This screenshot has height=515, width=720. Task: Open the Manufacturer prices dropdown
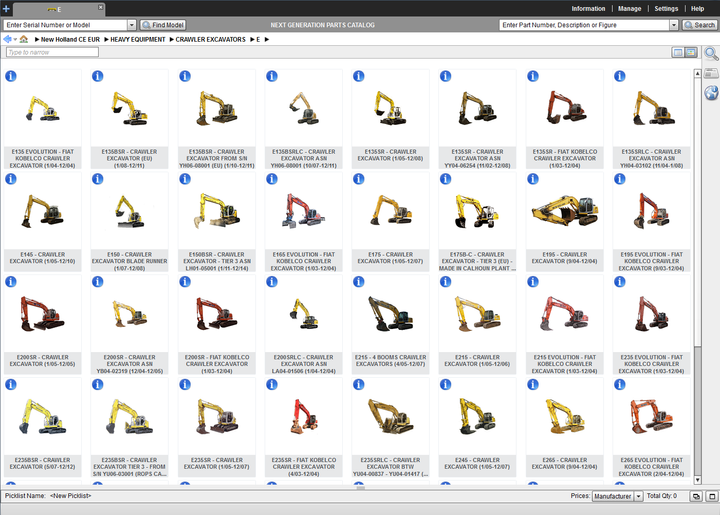coord(638,496)
